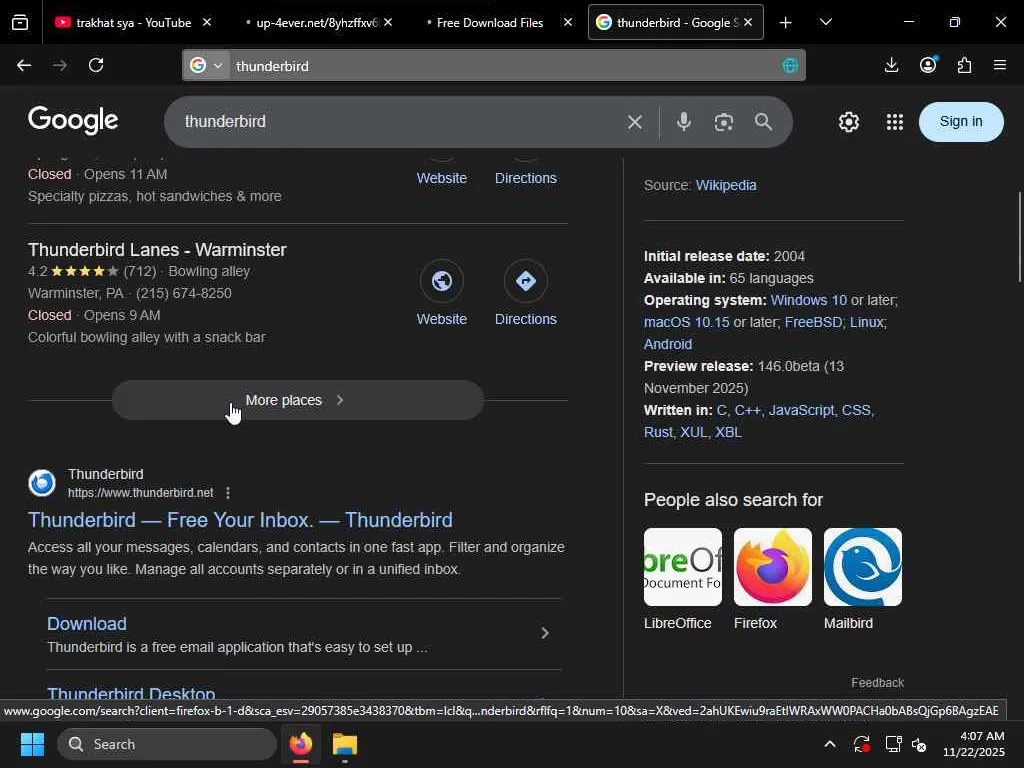Open the Firefox account icon
This screenshot has width=1024, height=768.
[x=928, y=65]
